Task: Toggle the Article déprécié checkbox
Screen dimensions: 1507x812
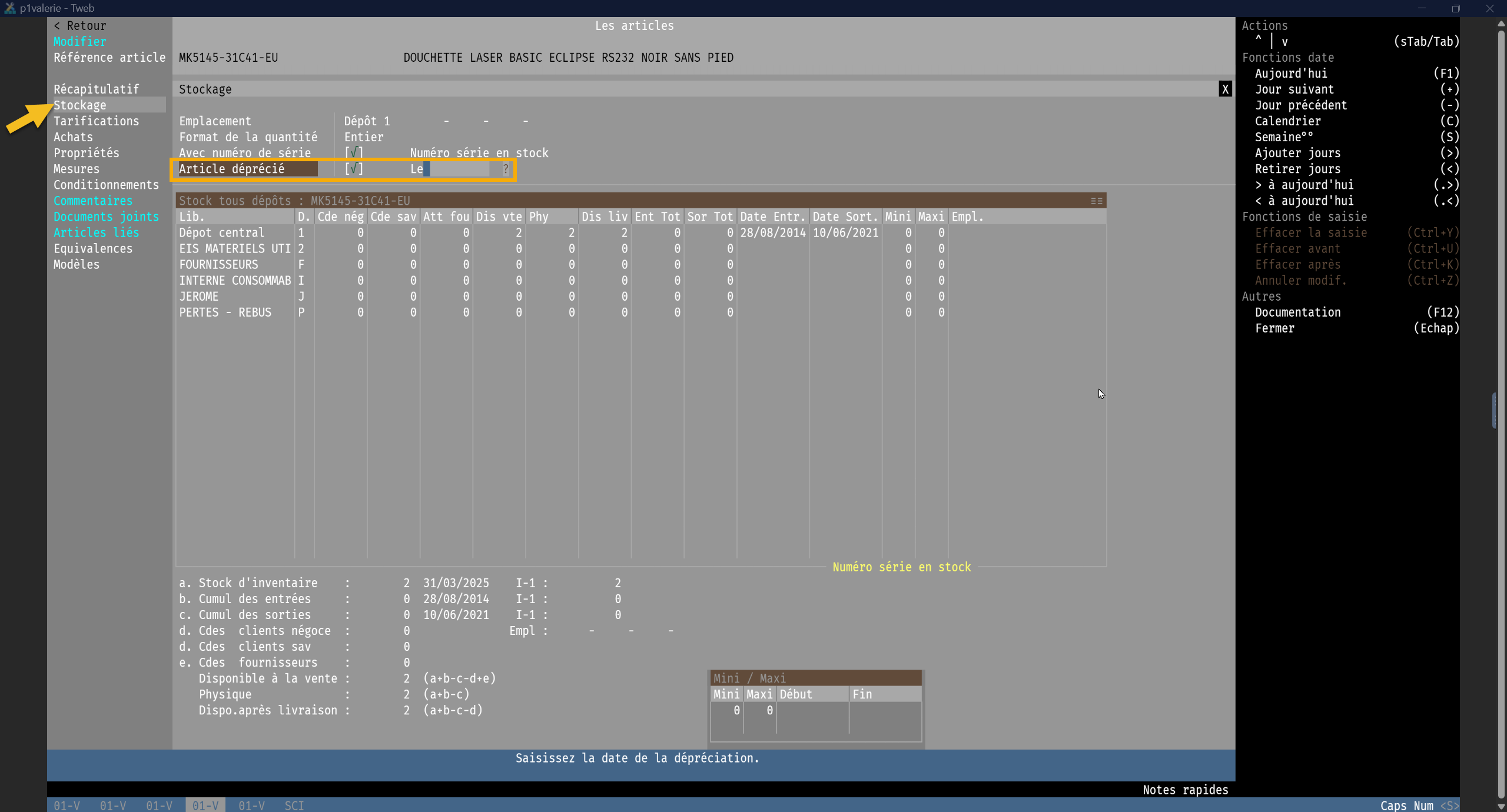Action: coord(354,169)
